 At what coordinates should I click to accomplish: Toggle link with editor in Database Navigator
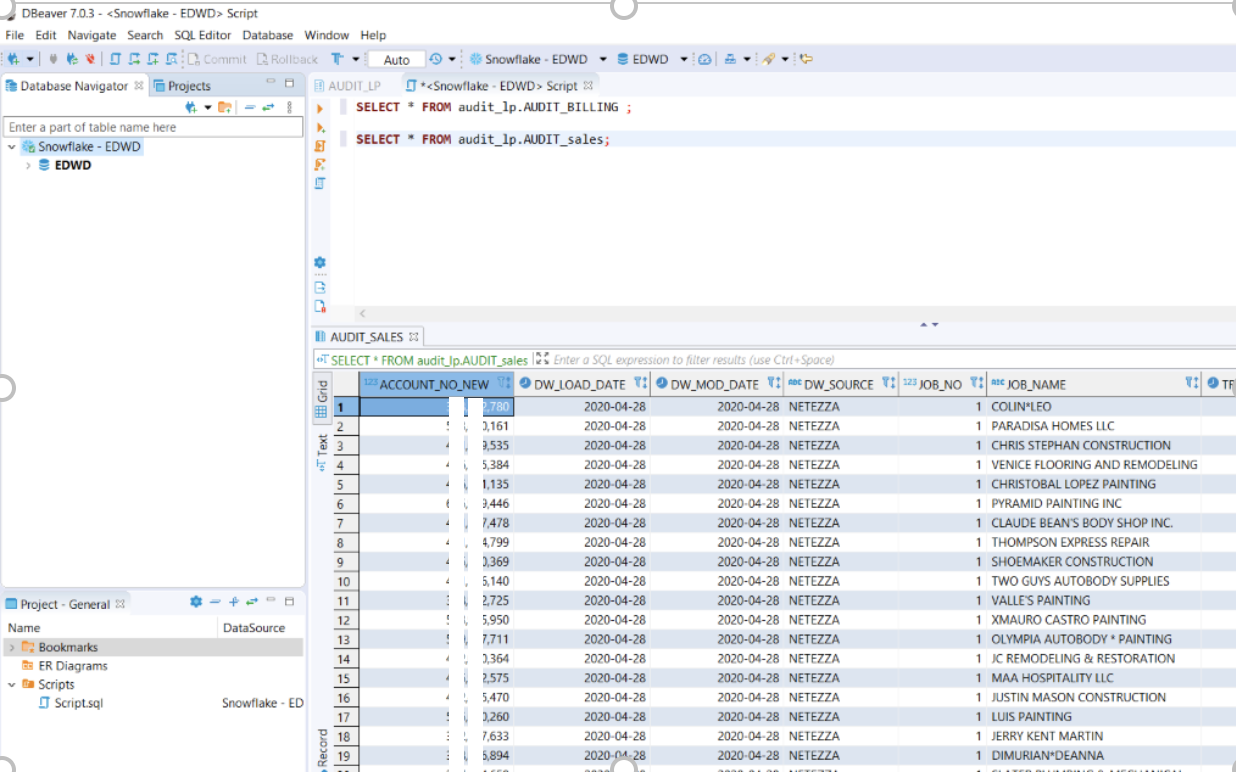(268, 107)
